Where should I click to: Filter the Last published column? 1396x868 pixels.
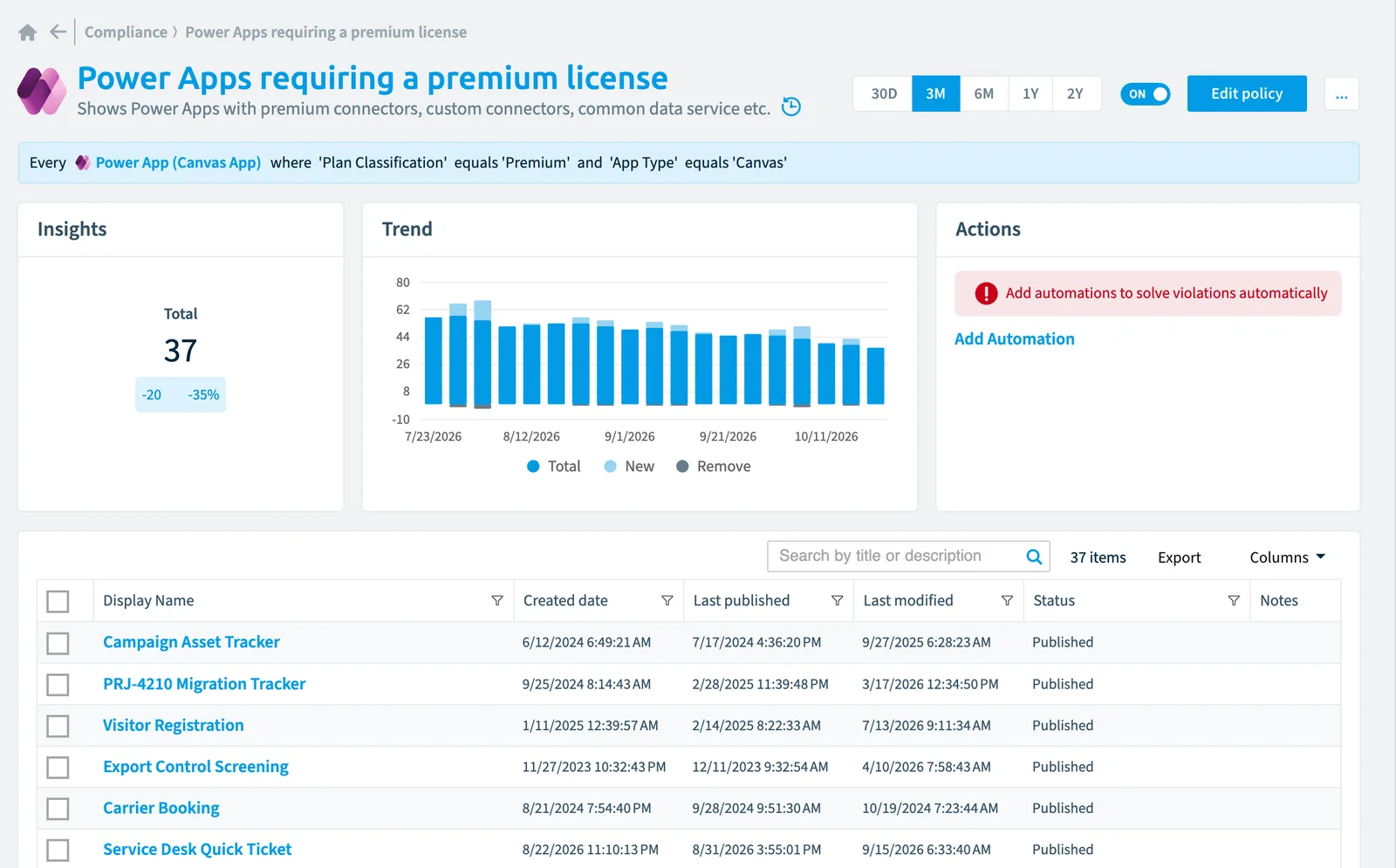click(x=838, y=600)
